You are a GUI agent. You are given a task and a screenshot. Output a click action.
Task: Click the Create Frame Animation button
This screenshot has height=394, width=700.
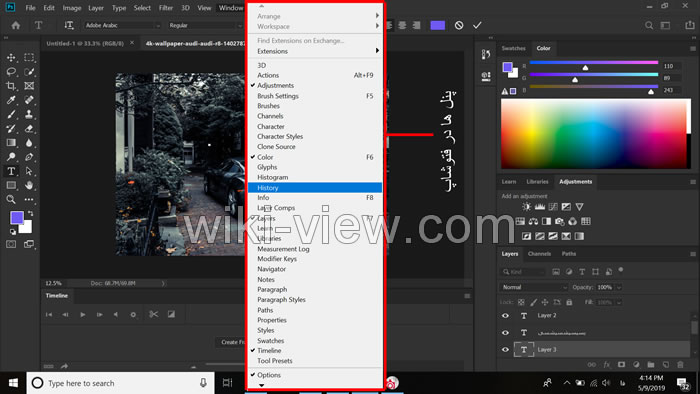(x=231, y=342)
